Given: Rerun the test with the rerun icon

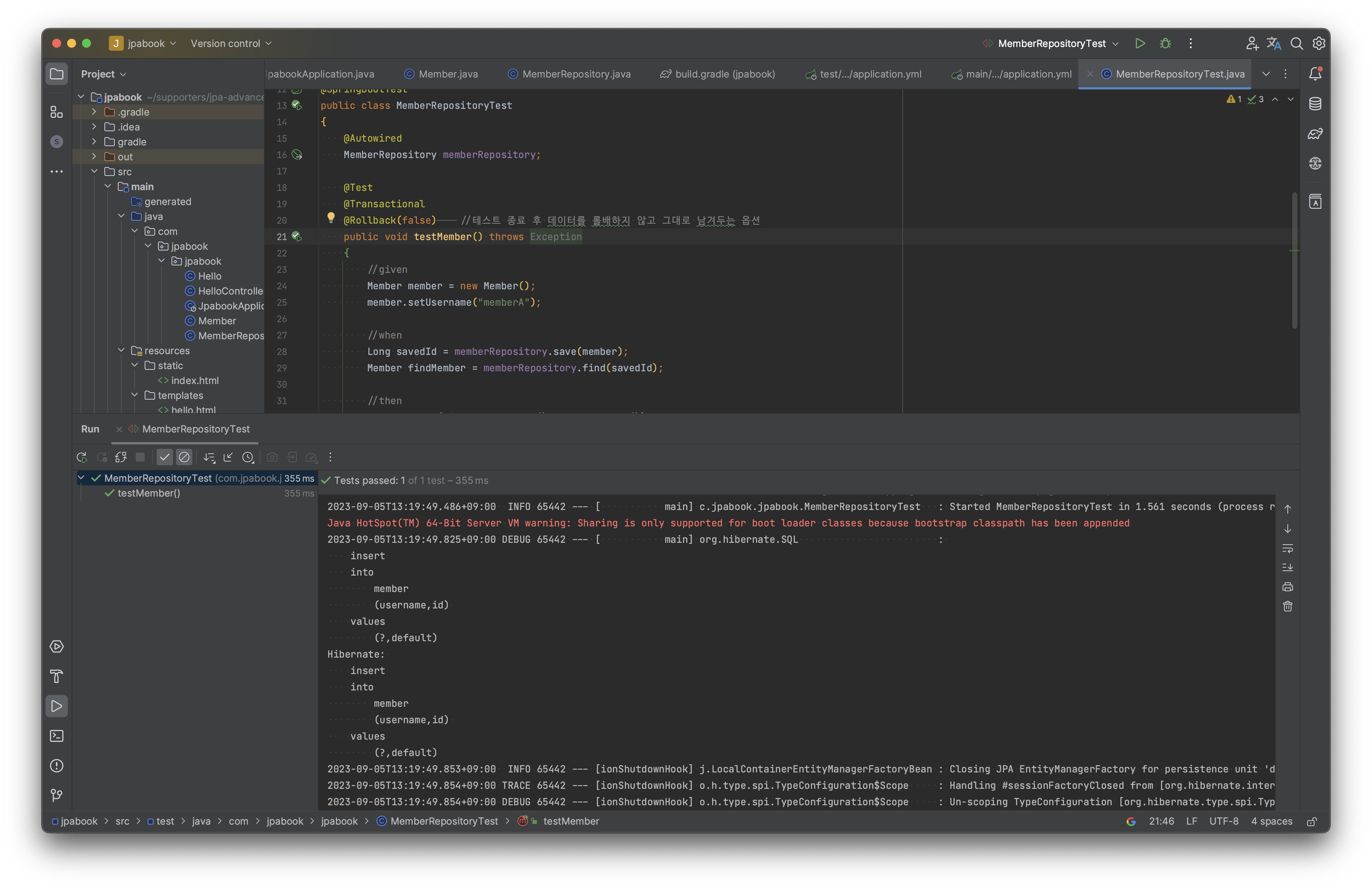Looking at the screenshot, I should coord(82,457).
